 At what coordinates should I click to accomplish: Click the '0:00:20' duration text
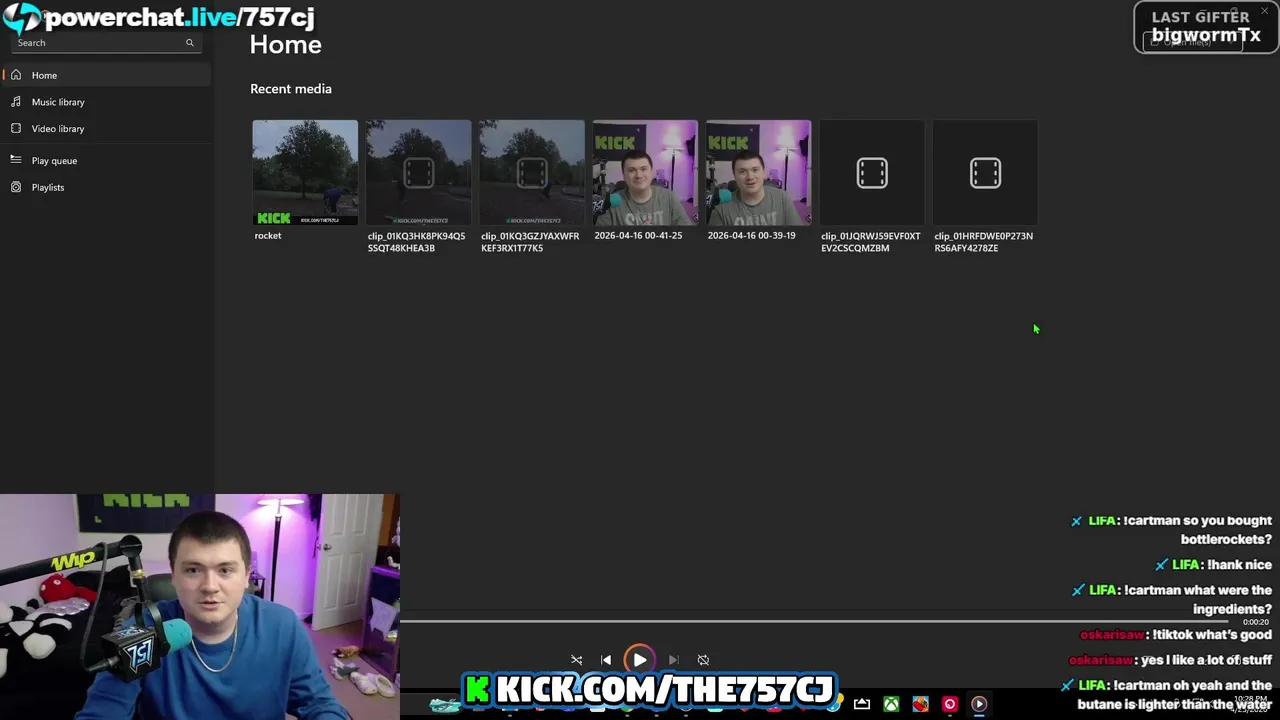(x=1256, y=622)
